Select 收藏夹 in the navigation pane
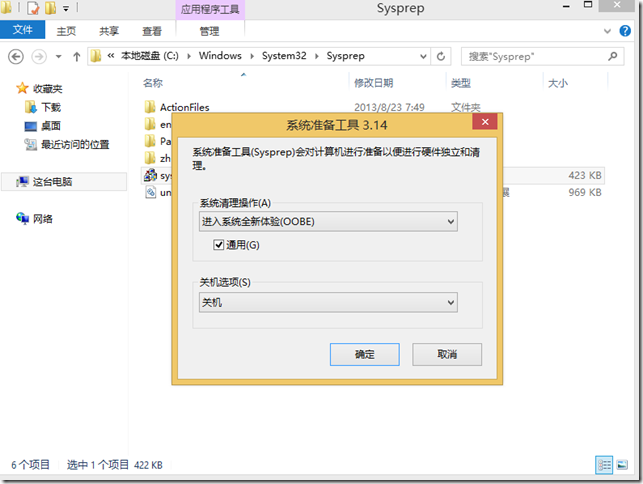Image resolution: width=643 pixels, height=484 pixels. [48, 89]
